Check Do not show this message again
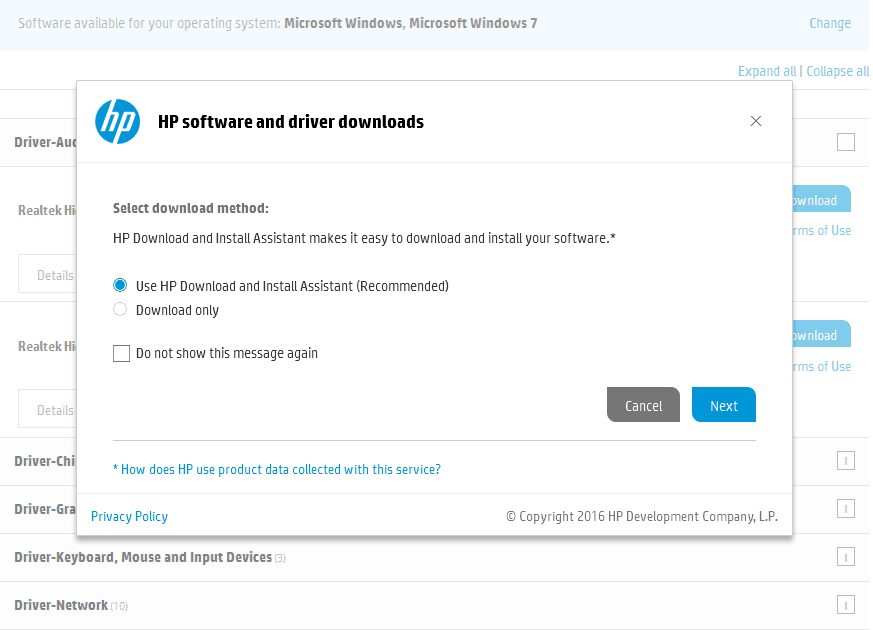Screen dimensions: 873x630 pos(121,353)
